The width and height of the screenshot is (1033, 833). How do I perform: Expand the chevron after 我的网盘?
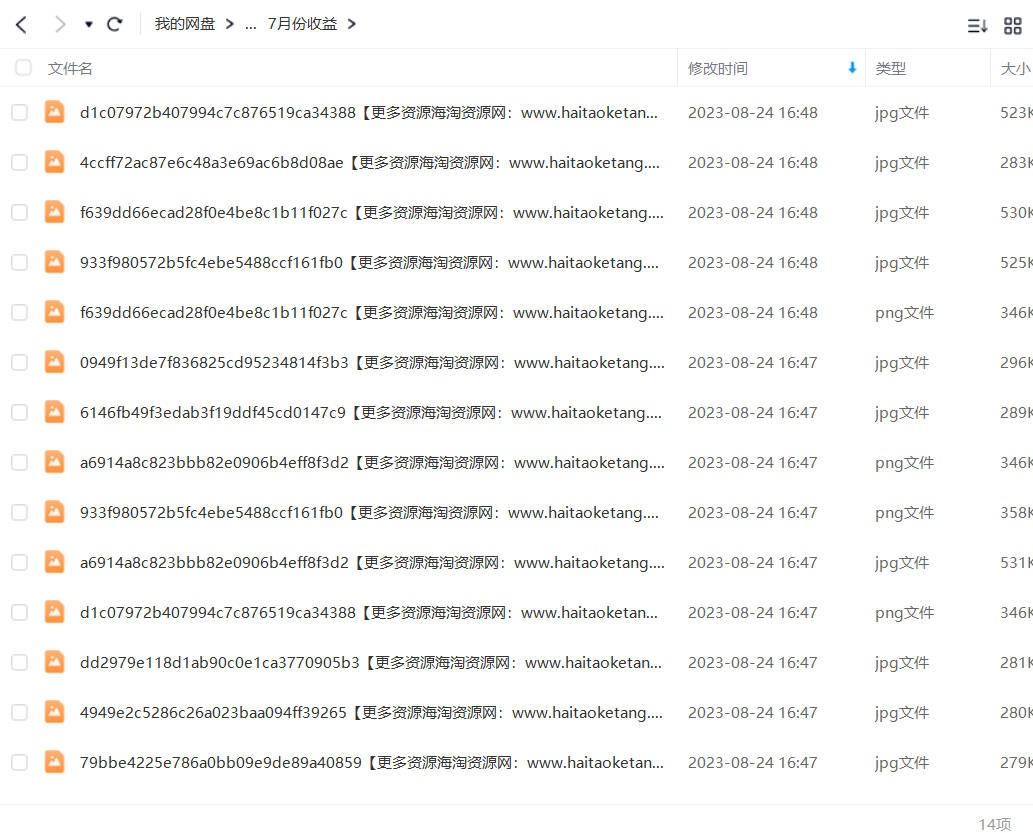(229, 24)
